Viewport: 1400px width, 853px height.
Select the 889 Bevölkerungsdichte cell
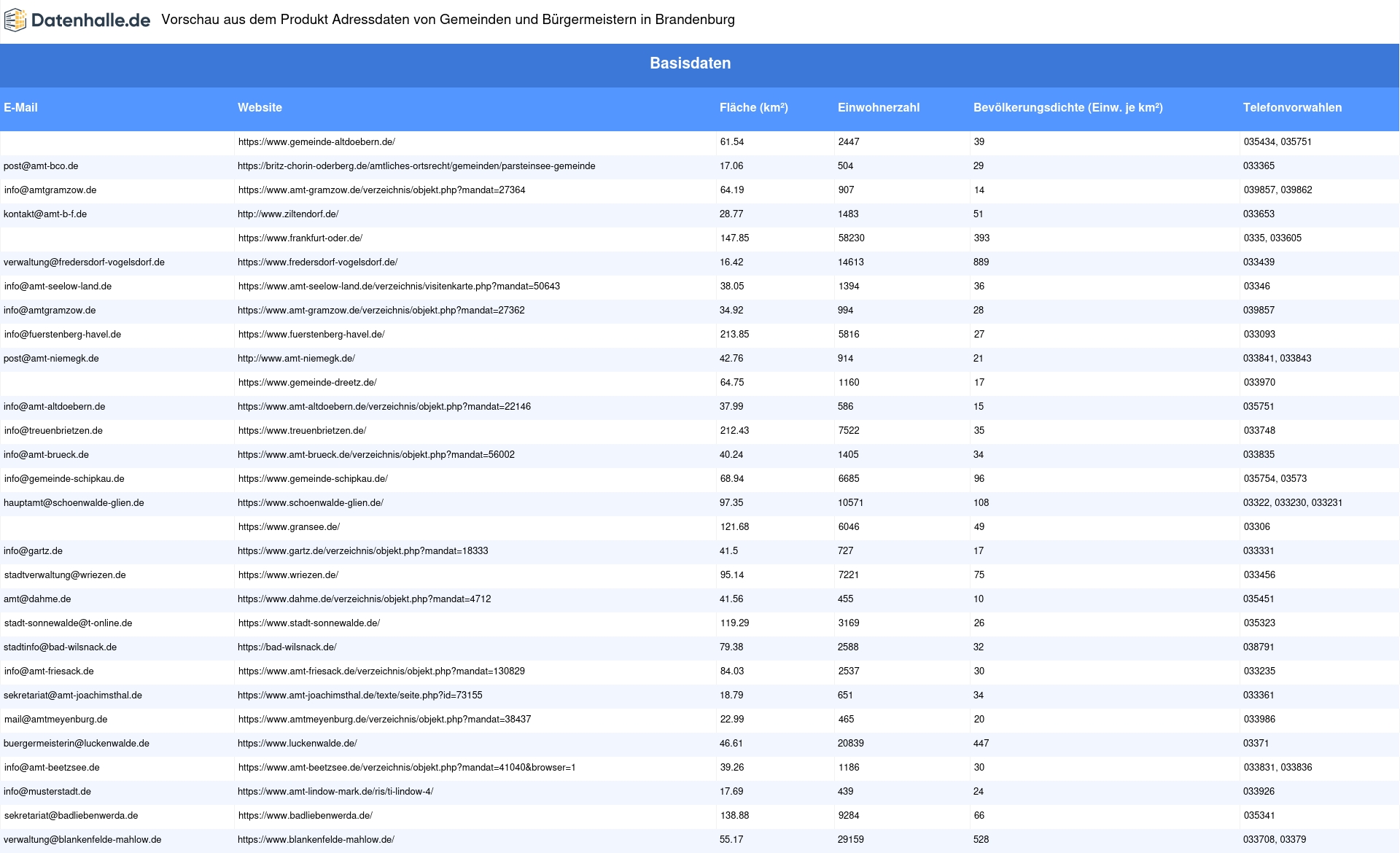coord(981,262)
